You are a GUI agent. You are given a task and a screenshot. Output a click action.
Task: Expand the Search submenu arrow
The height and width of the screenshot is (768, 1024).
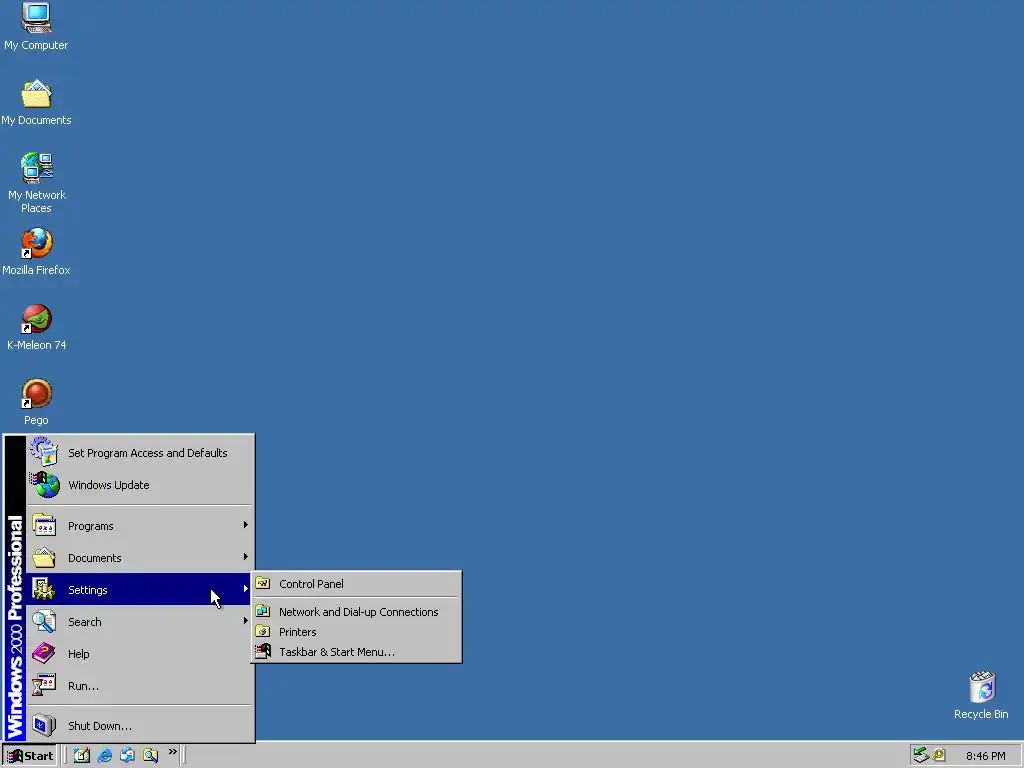point(246,620)
